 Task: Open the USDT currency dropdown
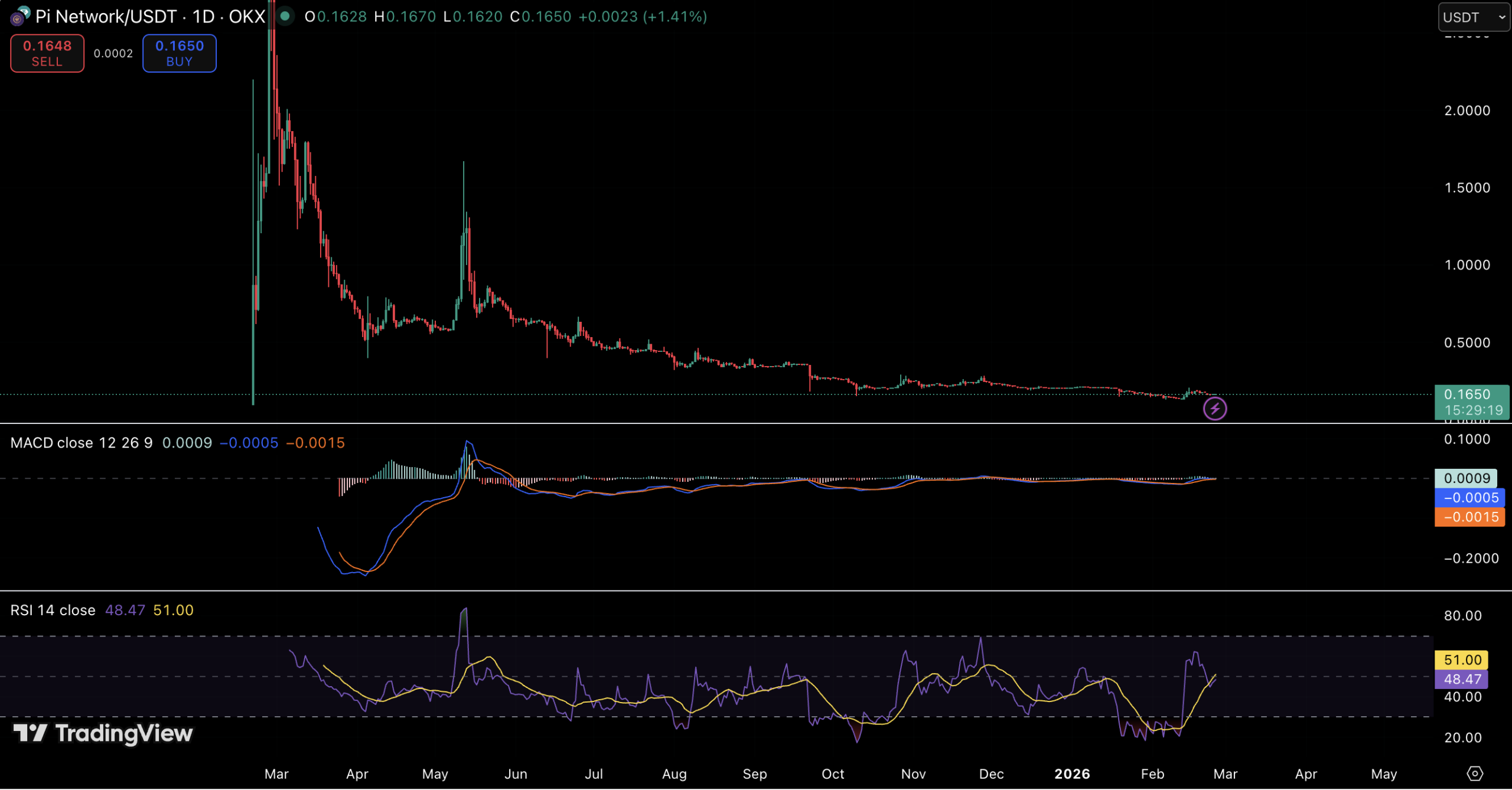click(x=1474, y=17)
